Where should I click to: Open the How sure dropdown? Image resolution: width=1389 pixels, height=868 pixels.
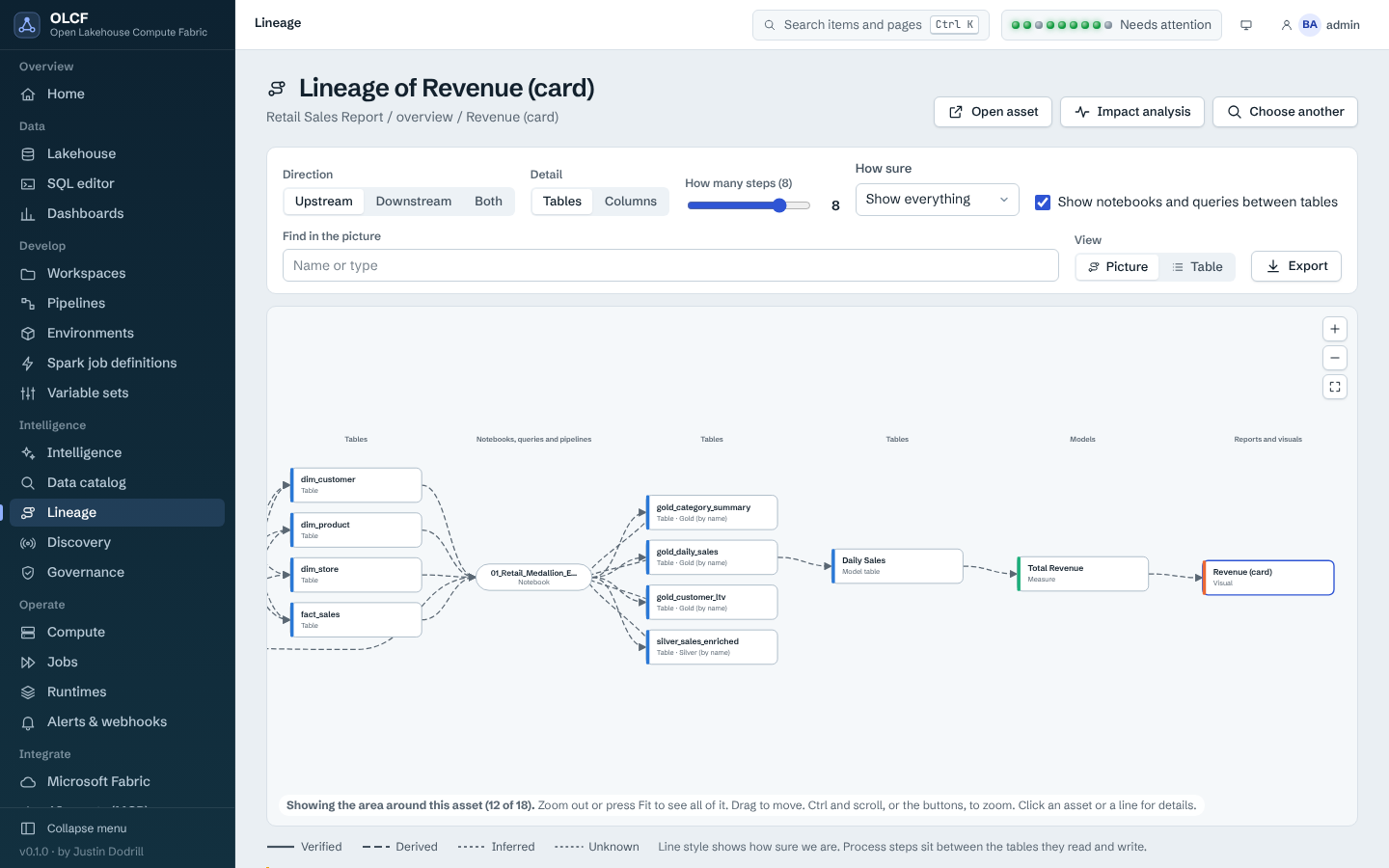pyautogui.click(x=938, y=200)
